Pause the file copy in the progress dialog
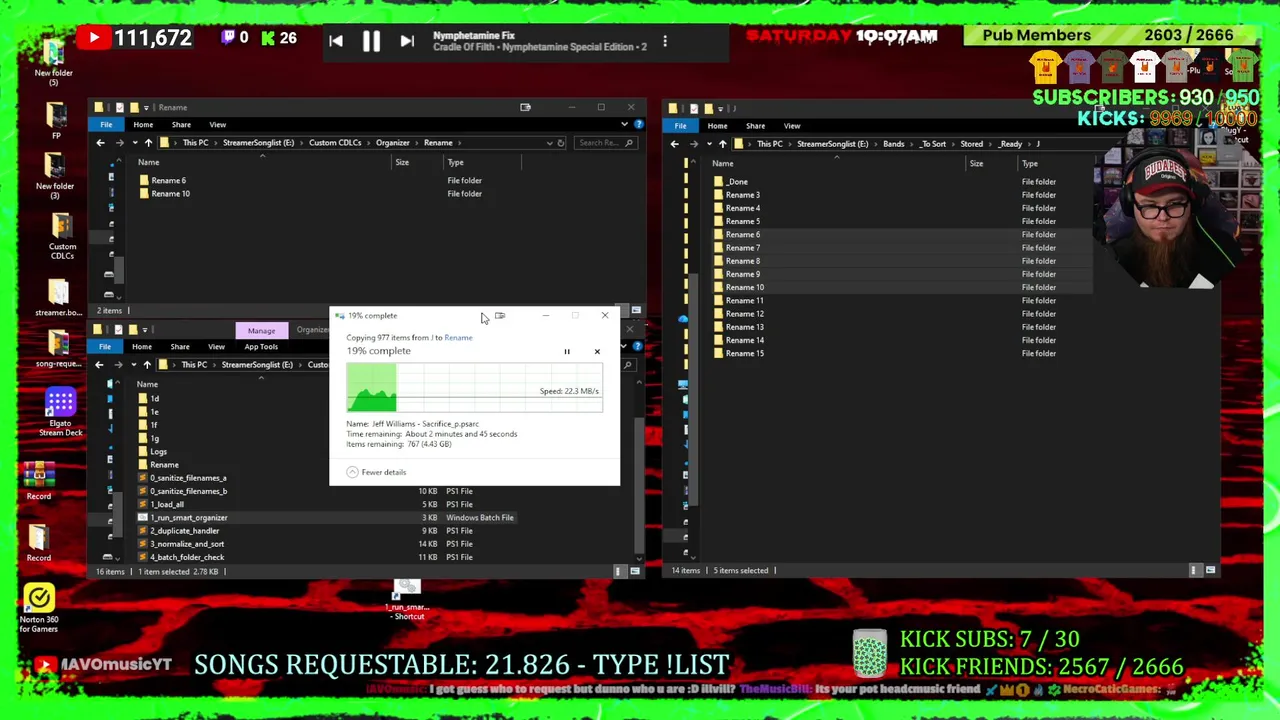This screenshot has height=720, width=1280. 567,352
